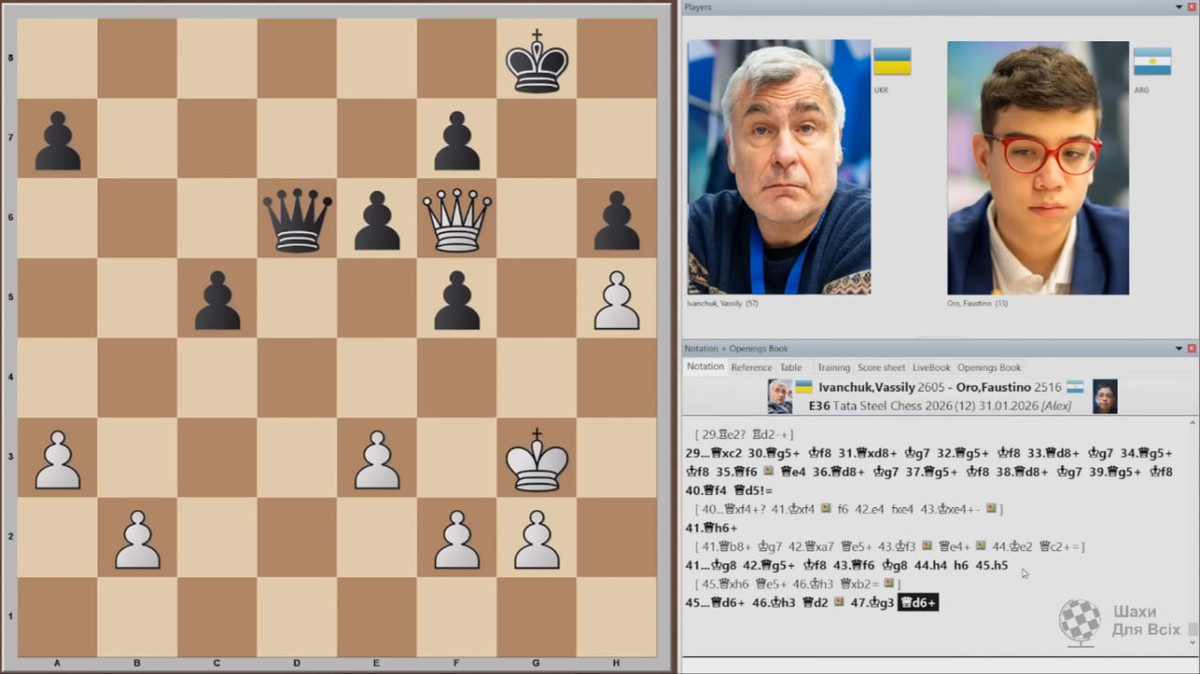This screenshot has width=1200, height=674.
Task: Open the LiveBook tab
Action: coord(931,367)
